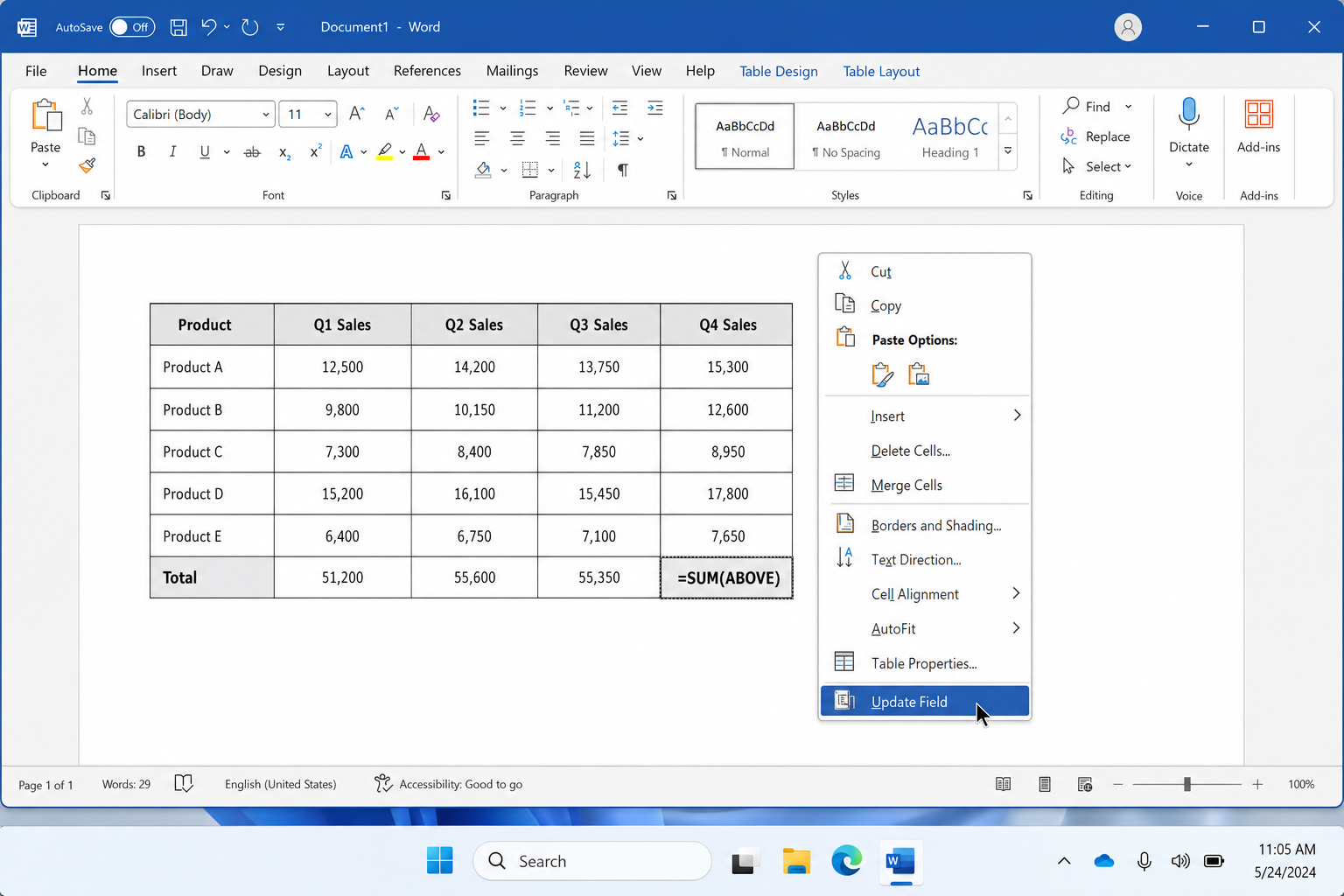Toggle Underline formatting
Image resolution: width=1344 pixels, height=896 pixels.
pyautogui.click(x=205, y=152)
